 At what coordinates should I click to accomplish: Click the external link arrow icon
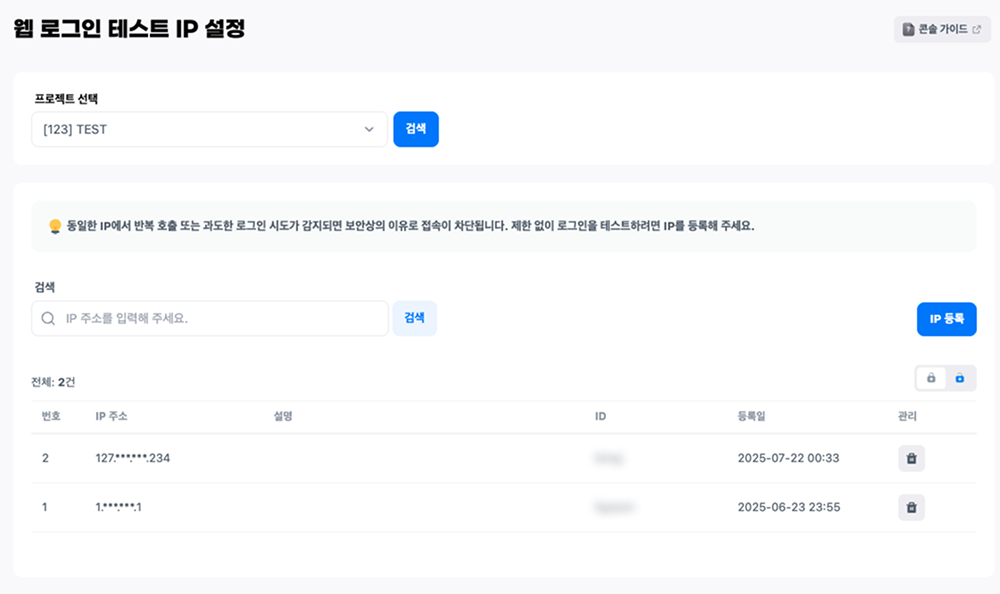976,30
